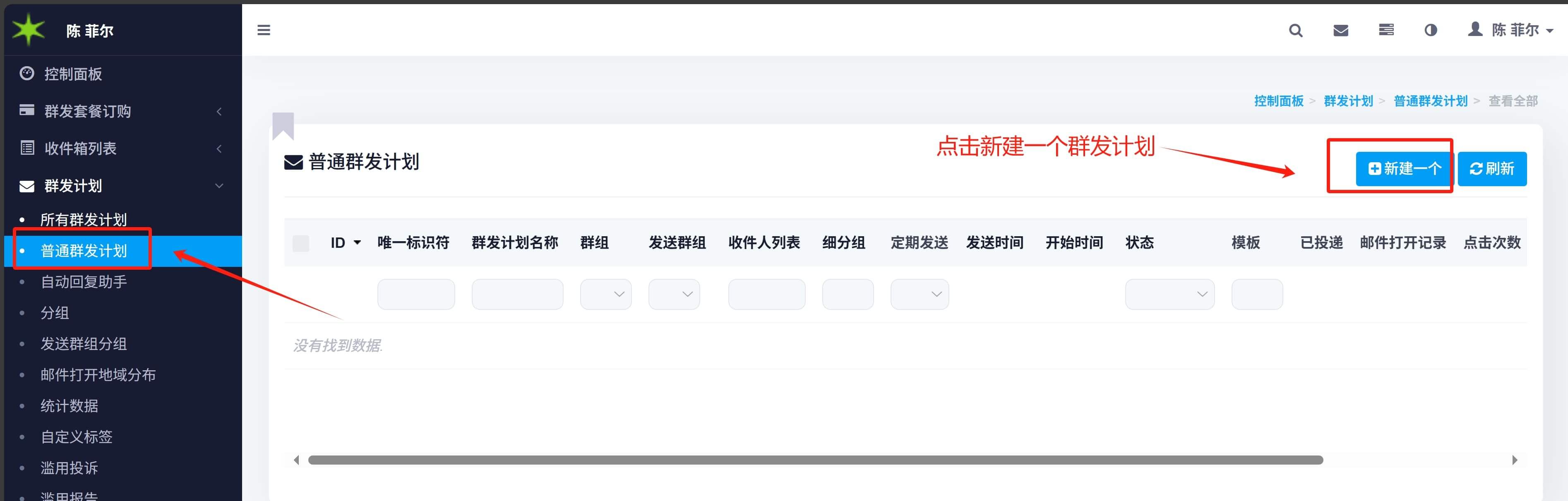Click the user avatar icon
Screen dimensions: 1568x501
tap(1475, 29)
